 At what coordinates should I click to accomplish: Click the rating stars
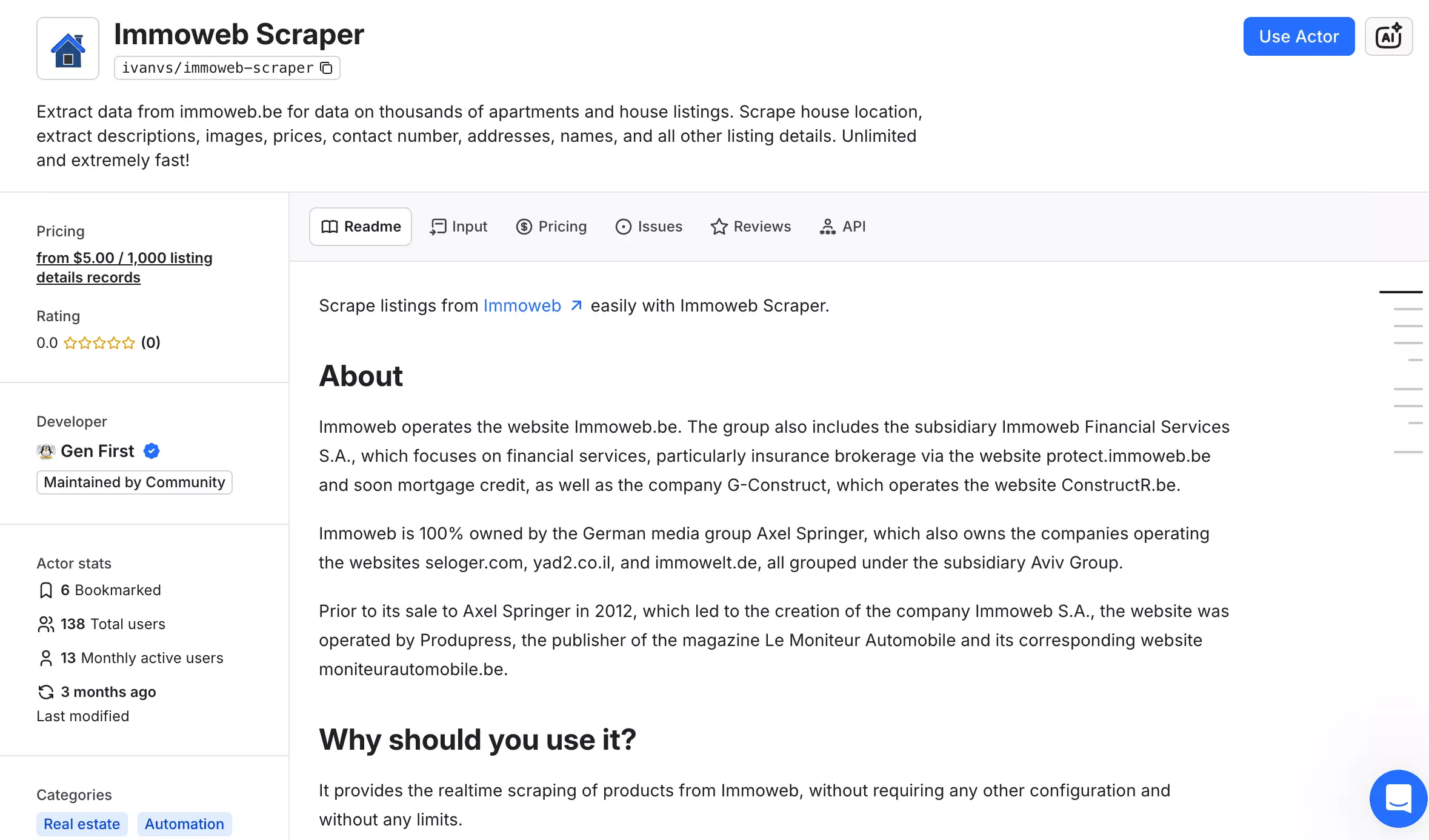coord(99,343)
